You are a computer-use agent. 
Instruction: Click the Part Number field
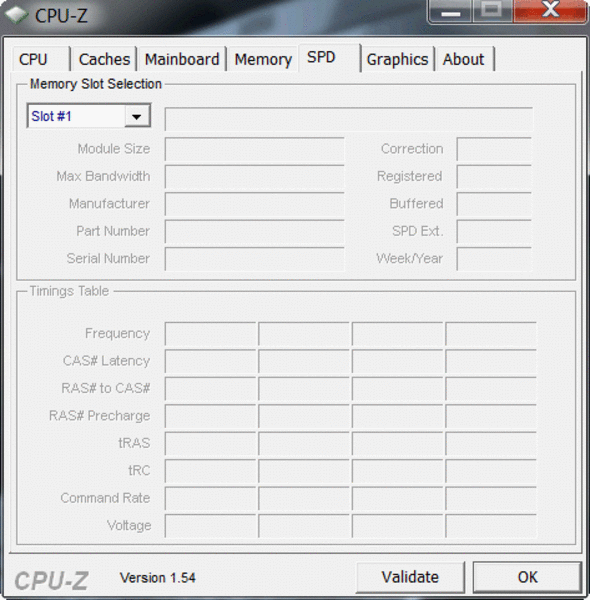pyautogui.click(x=254, y=232)
